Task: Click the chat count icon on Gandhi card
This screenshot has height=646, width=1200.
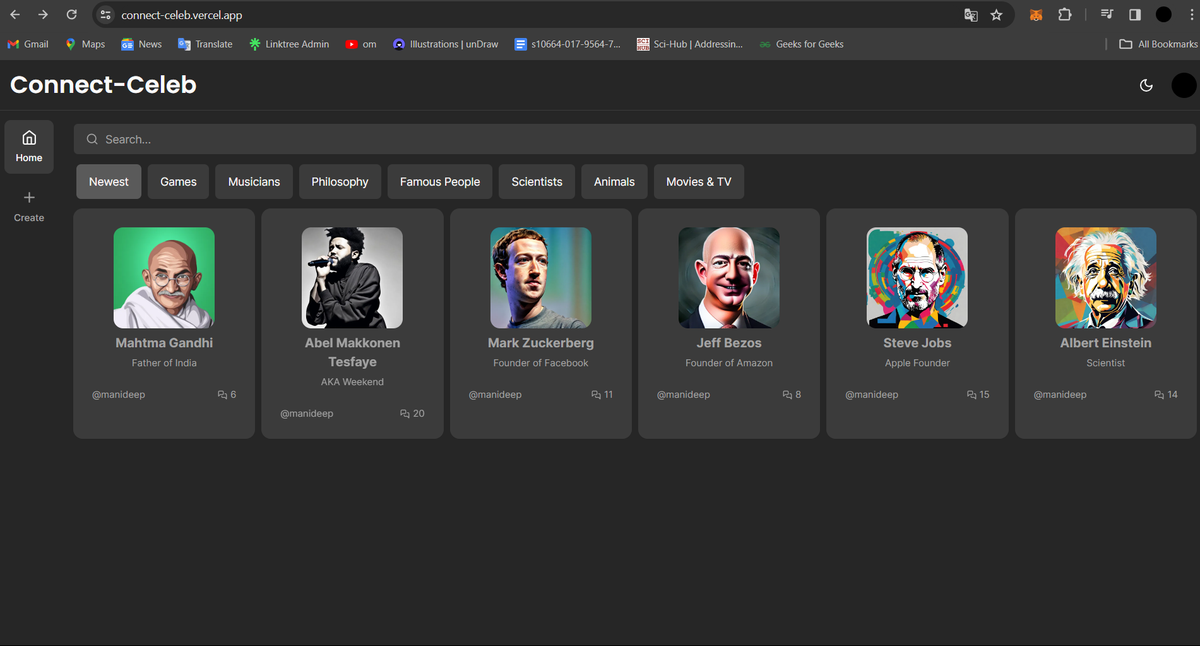Action: click(222, 395)
